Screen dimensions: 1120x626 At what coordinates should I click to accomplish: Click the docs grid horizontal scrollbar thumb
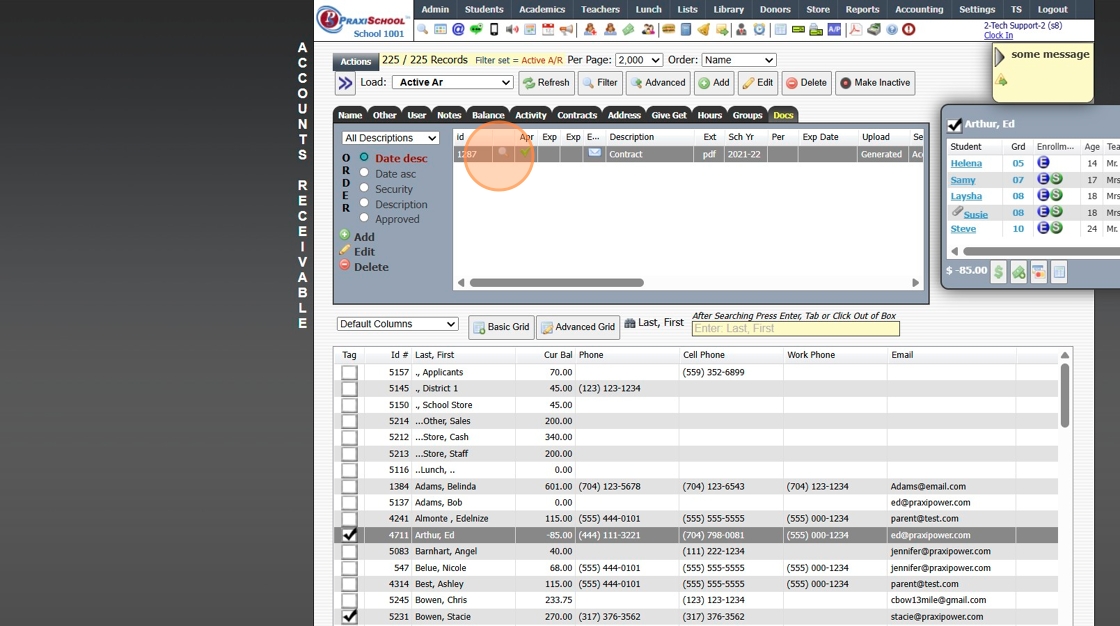(x=556, y=283)
